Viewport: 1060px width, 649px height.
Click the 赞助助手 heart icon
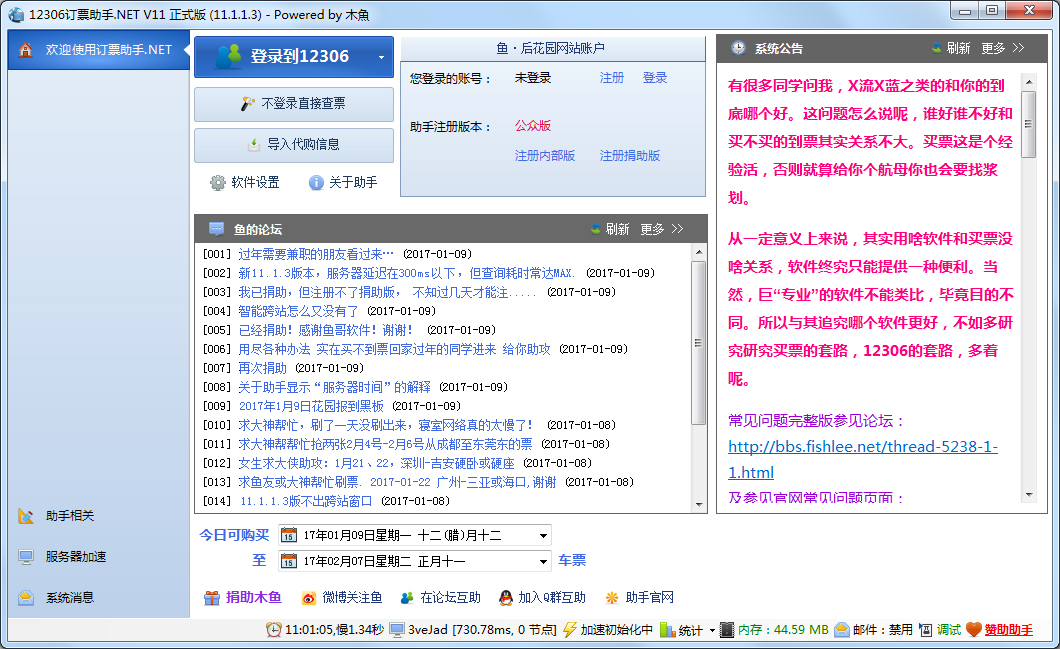(x=971, y=631)
